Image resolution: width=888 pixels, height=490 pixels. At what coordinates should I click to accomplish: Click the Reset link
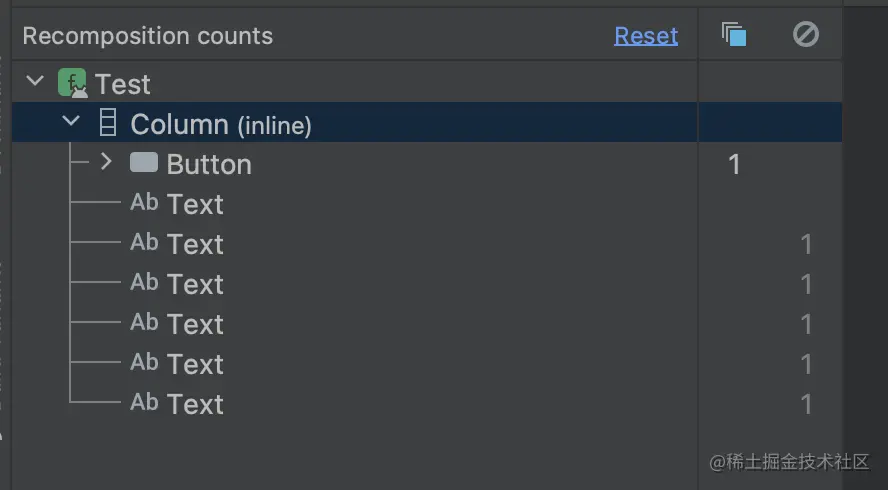click(x=646, y=36)
